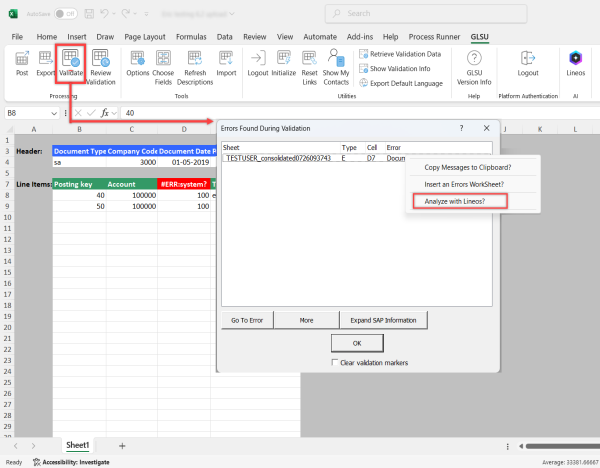Add a new sheet with plus icon
Image resolution: width=600 pixels, height=468 pixels.
122,446
